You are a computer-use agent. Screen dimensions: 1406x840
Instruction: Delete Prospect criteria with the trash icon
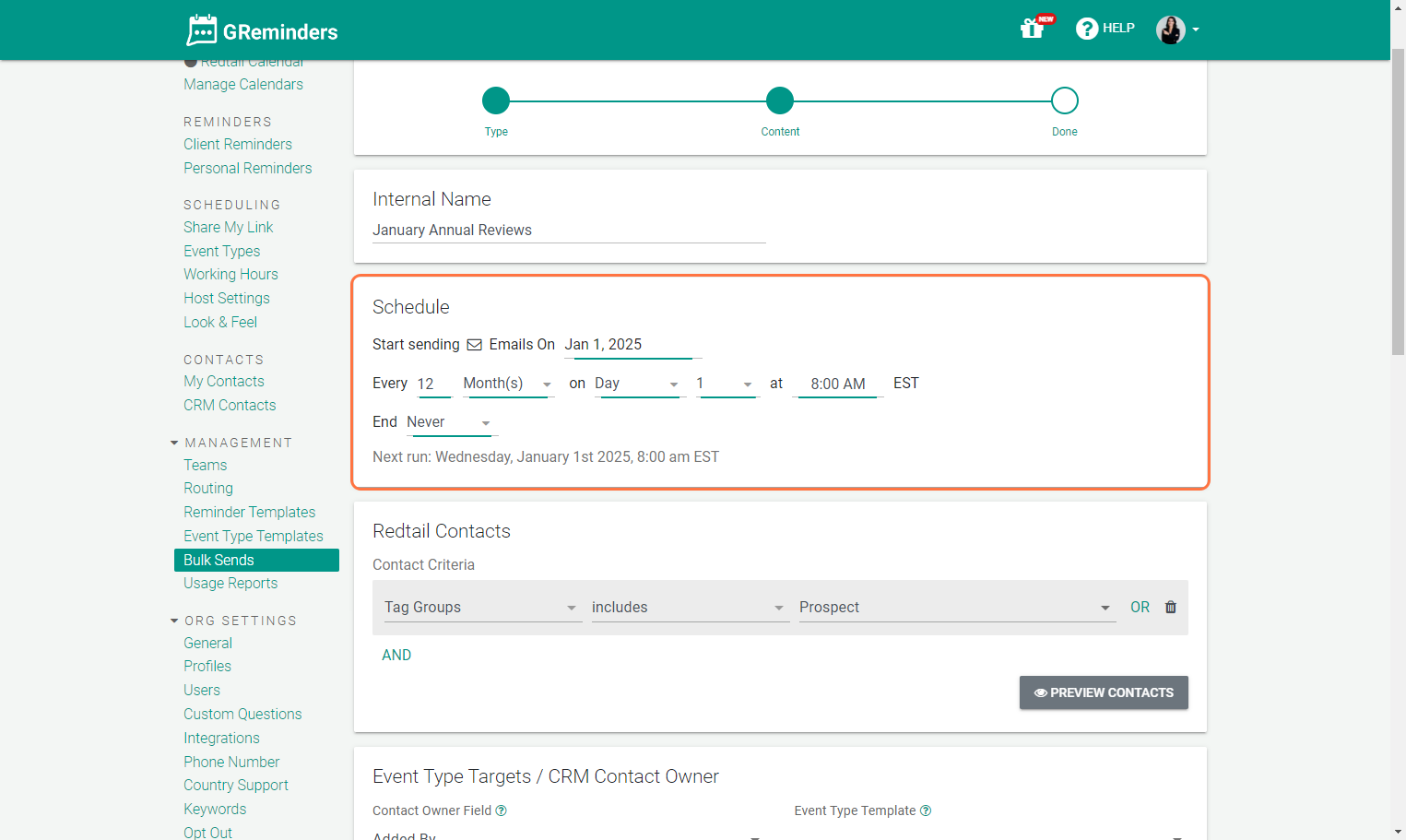1171,607
